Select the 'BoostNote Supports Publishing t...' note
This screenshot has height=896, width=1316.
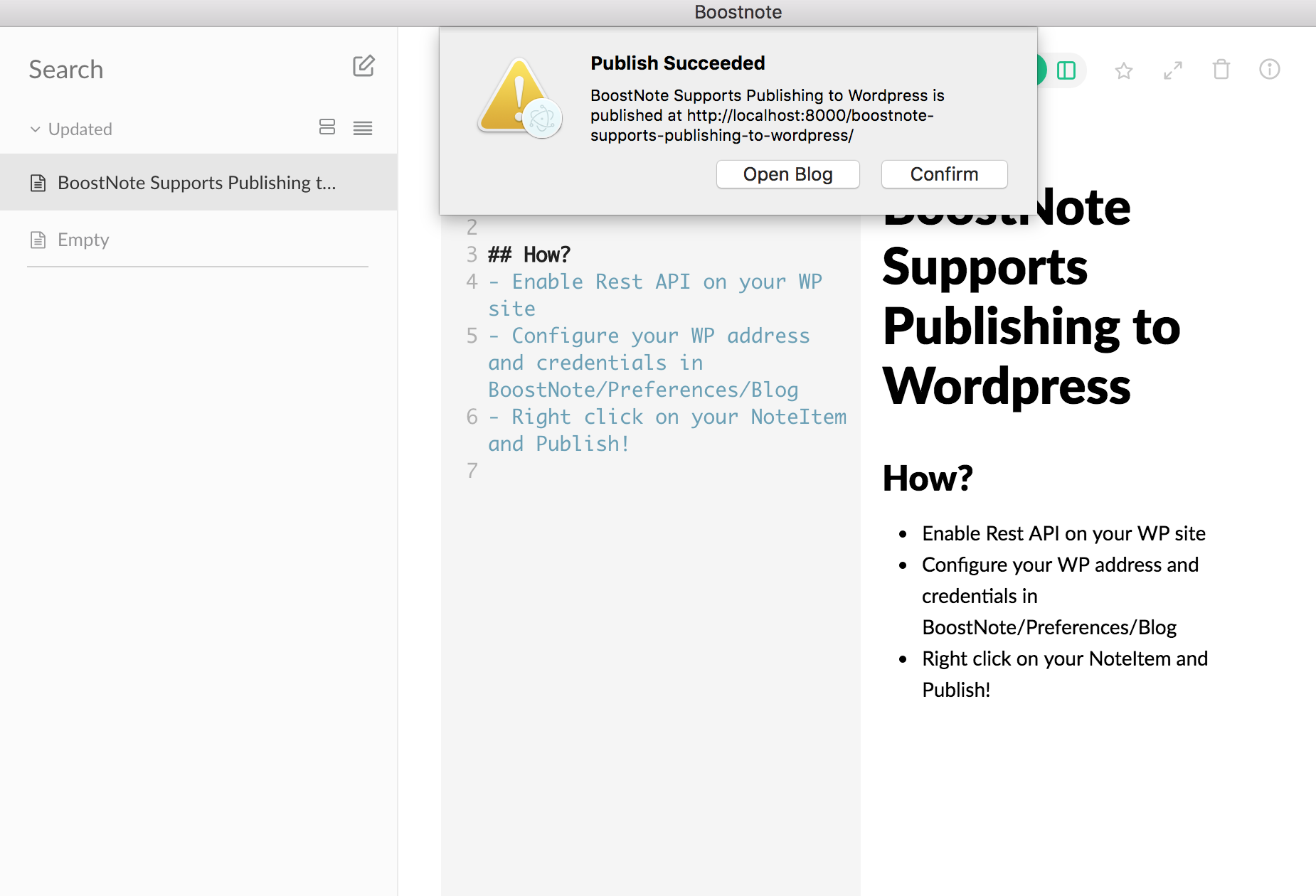point(198,182)
